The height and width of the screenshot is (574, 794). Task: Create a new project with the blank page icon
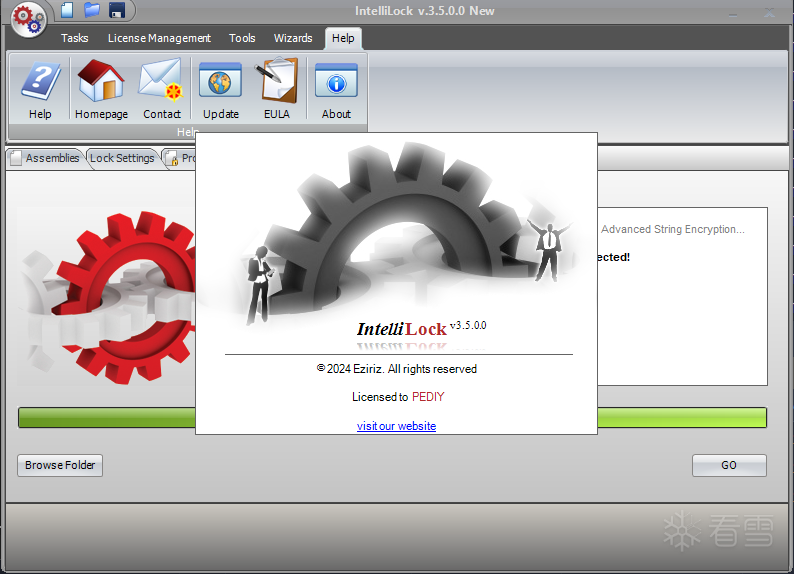[67, 10]
